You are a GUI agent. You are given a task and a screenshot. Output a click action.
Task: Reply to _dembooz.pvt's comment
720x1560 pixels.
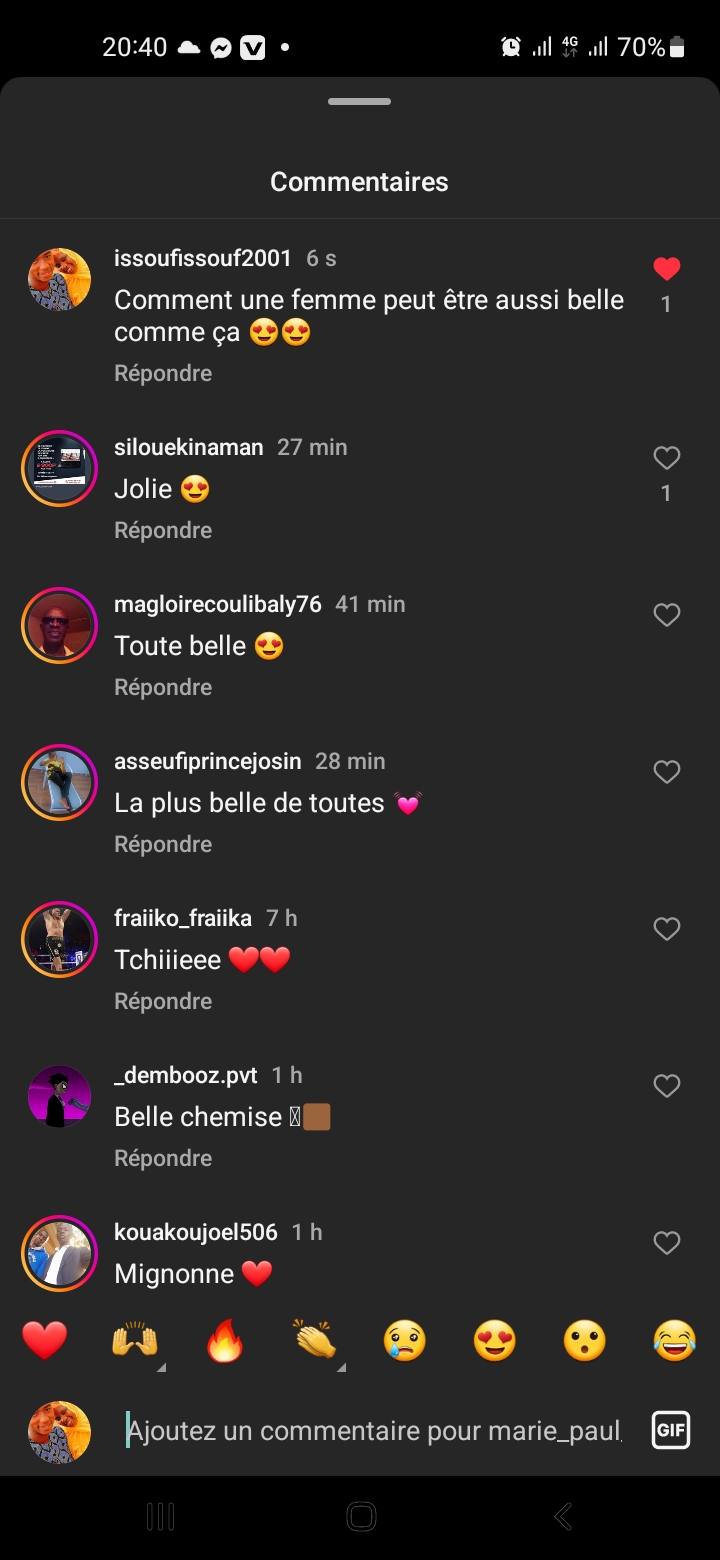coord(163,1158)
